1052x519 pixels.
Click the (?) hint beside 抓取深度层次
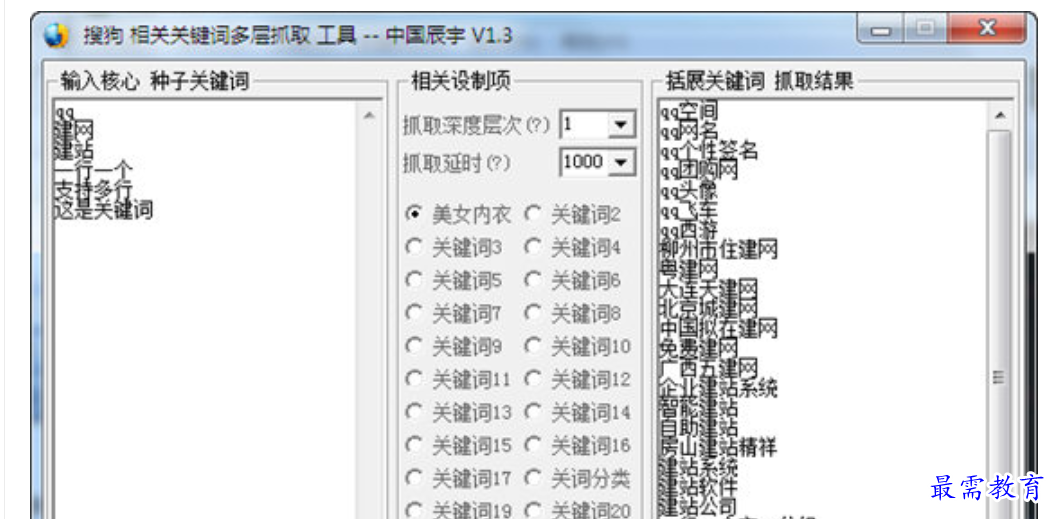tap(537, 125)
